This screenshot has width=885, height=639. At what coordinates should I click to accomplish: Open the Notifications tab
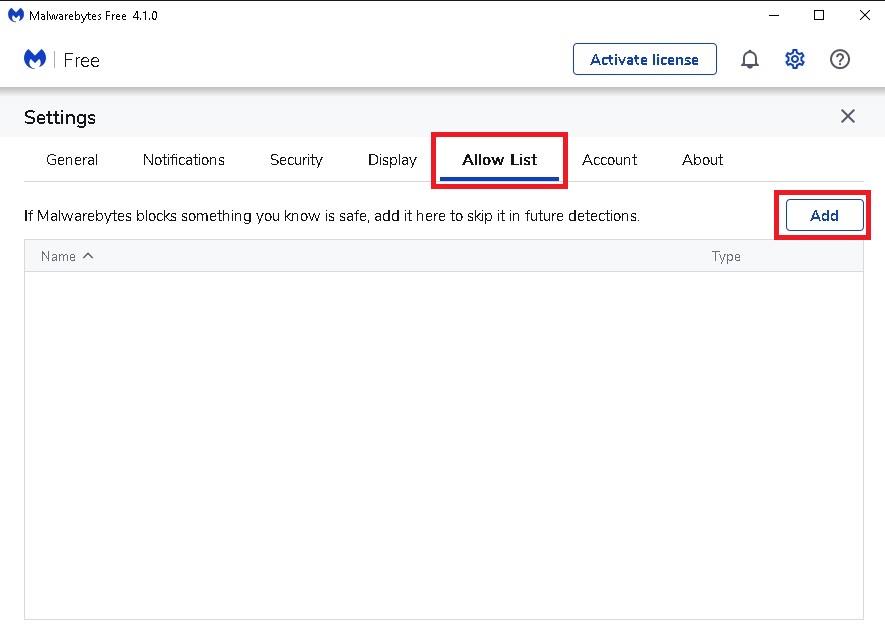tap(183, 160)
